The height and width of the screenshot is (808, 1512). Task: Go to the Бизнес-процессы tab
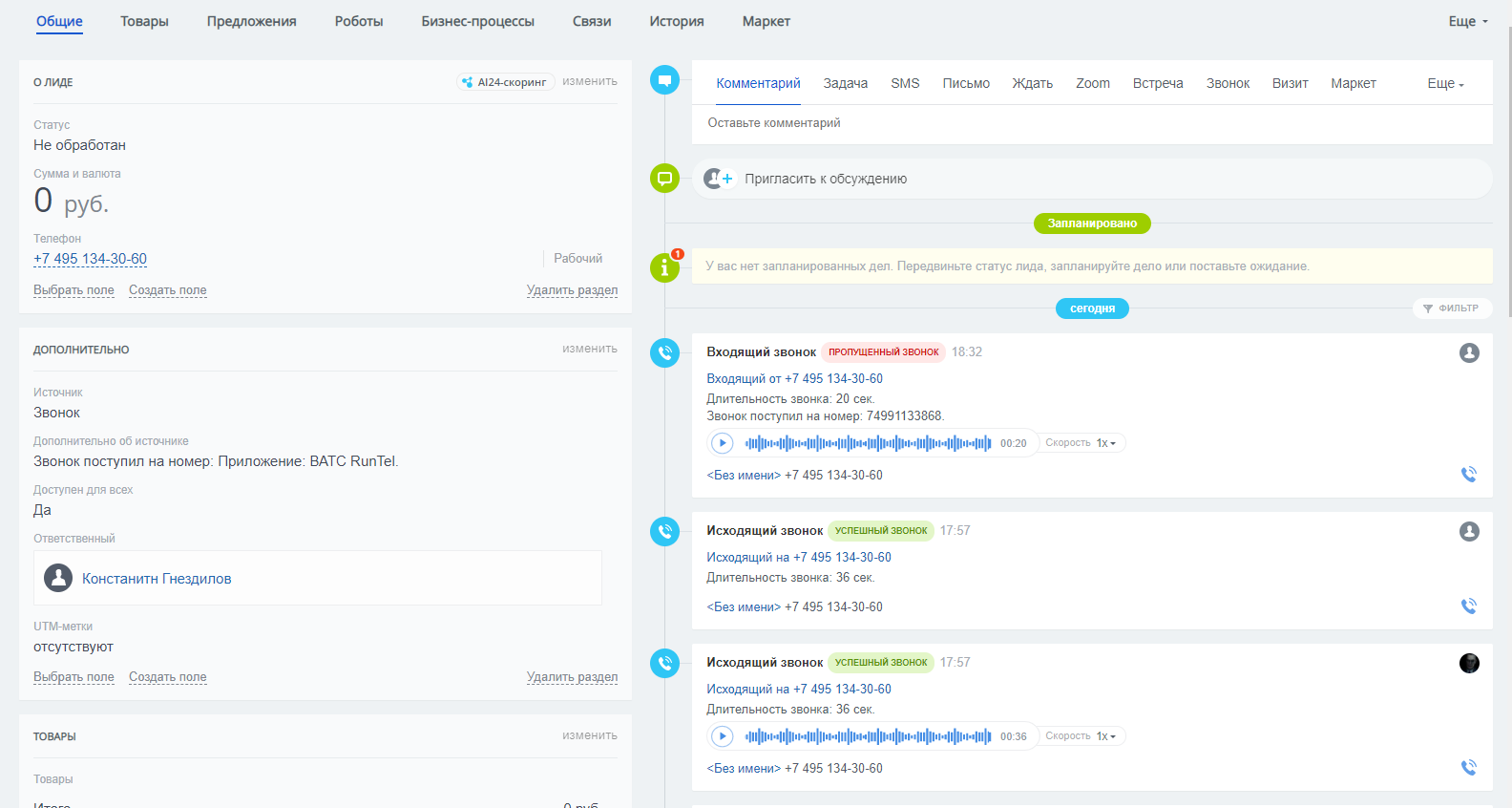[478, 21]
